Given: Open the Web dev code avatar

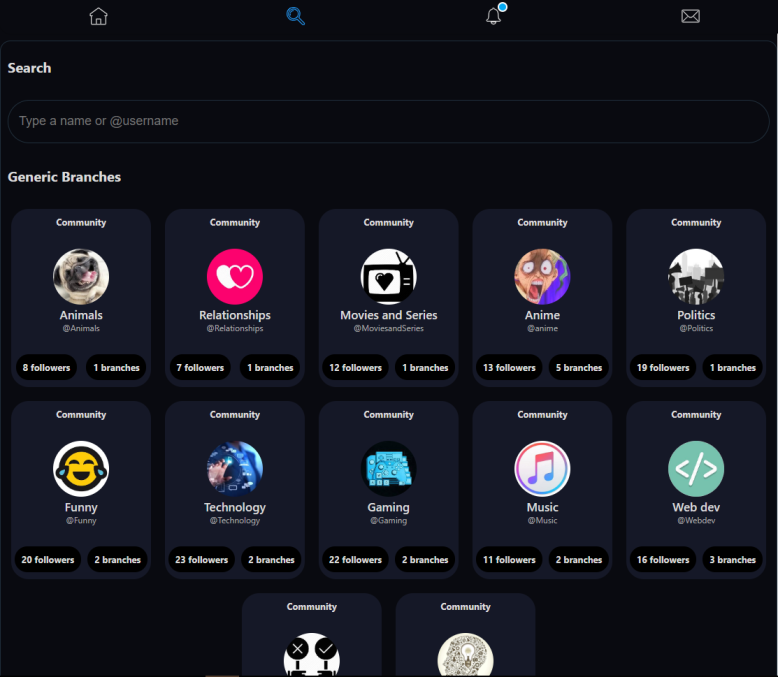Looking at the screenshot, I should 696,469.
